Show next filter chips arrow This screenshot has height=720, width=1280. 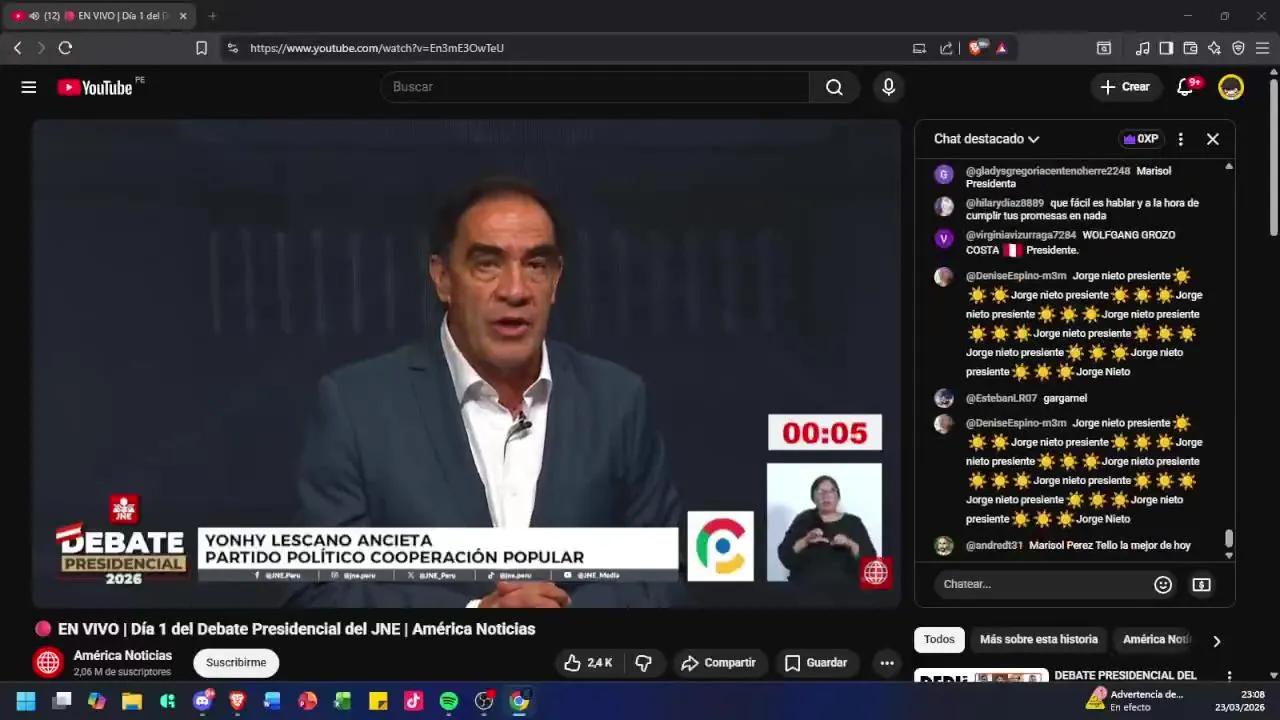click(x=1216, y=641)
